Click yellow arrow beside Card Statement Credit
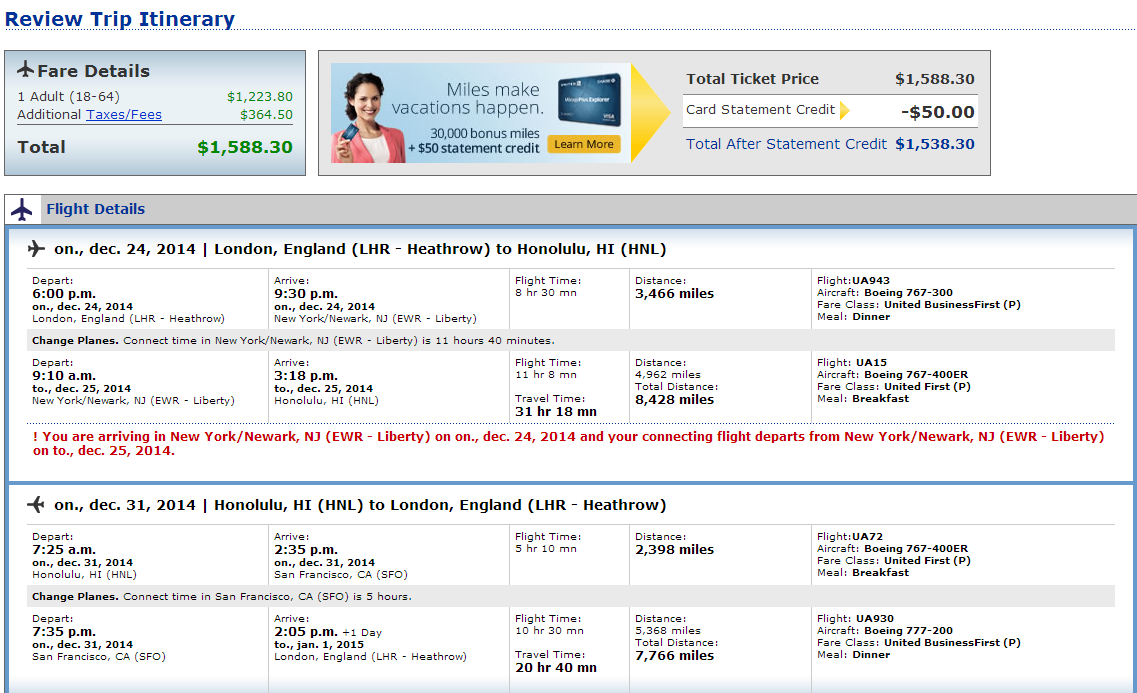Viewport: 1137px width, 693px height. pos(844,110)
